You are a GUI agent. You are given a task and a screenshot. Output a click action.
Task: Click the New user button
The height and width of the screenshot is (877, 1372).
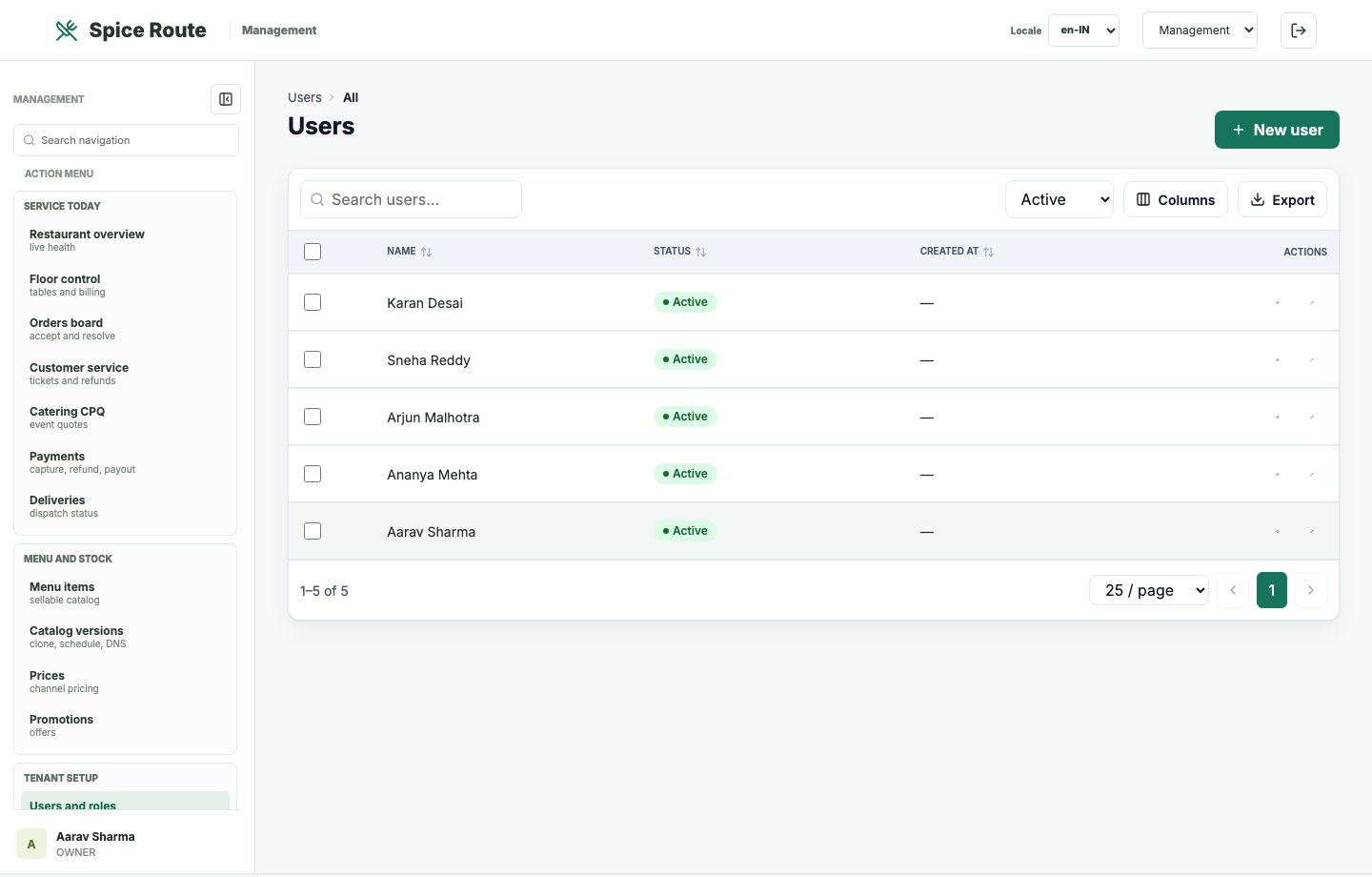coord(1277,130)
